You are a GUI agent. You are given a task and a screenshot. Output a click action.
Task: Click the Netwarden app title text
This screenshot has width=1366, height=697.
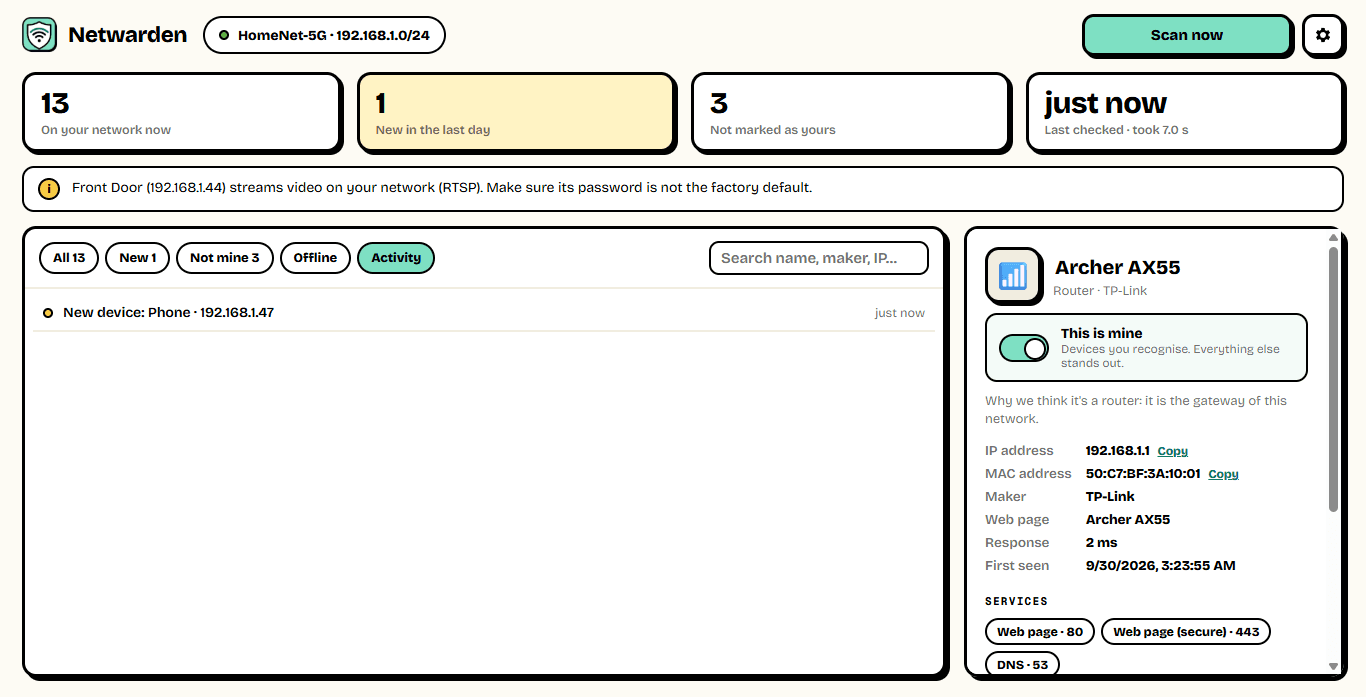click(x=127, y=35)
